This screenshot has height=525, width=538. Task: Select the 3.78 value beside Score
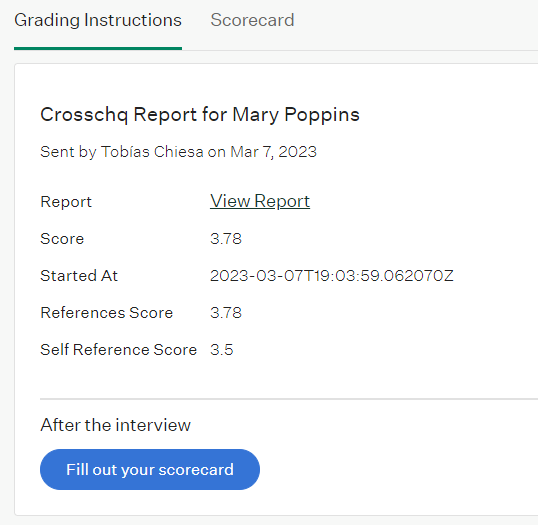(x=226, y=238)
